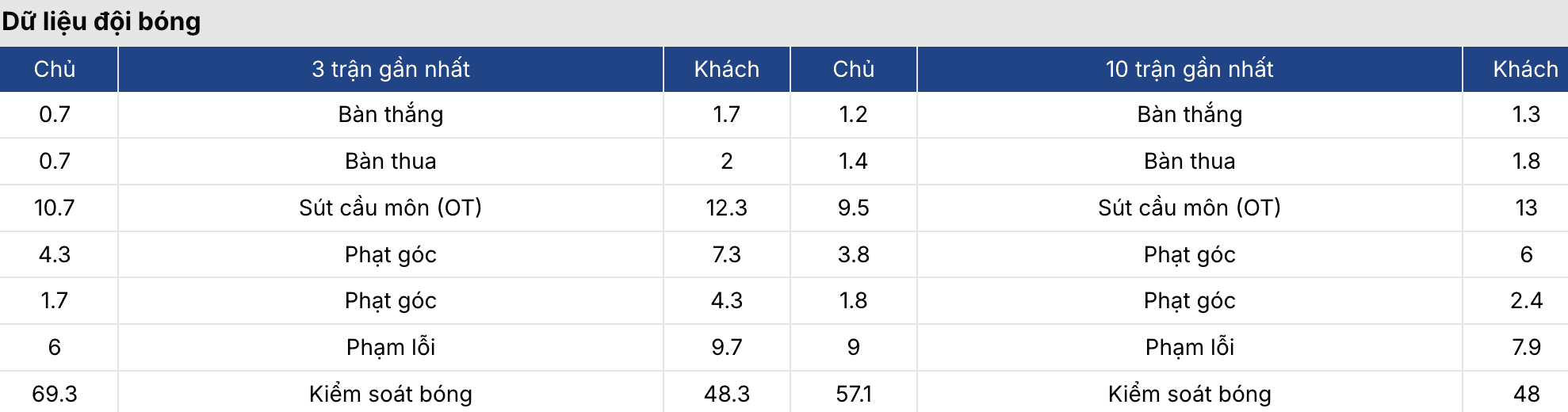Click the "Dữ liệu đội bóng" section title
Viewport: 1568px width, 412px height.
[101, 21]
